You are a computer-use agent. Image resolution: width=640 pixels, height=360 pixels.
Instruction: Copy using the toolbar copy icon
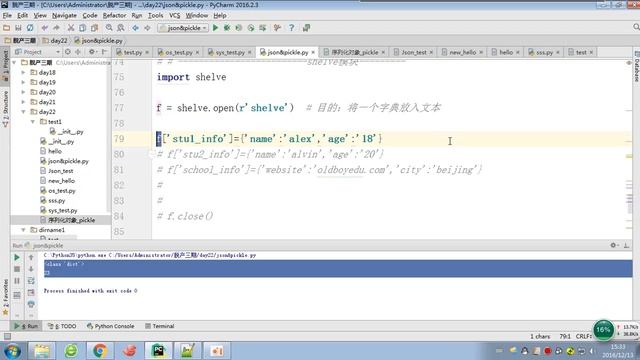[x=82, y=28]
